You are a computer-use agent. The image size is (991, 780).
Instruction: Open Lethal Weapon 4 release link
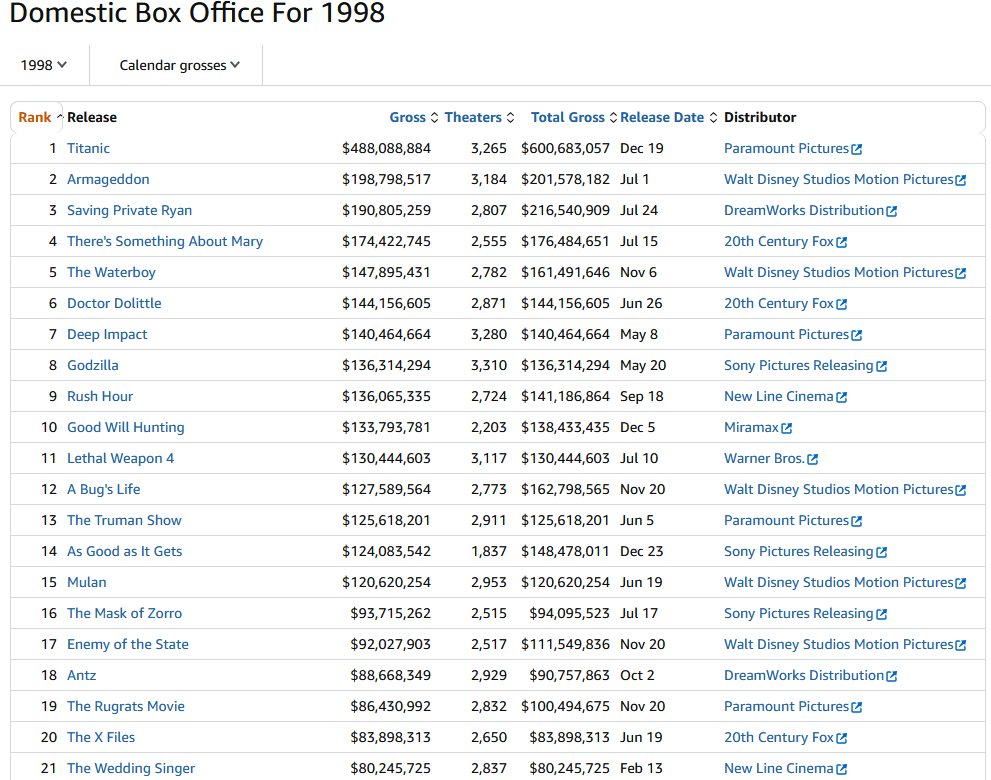(121, 458)
